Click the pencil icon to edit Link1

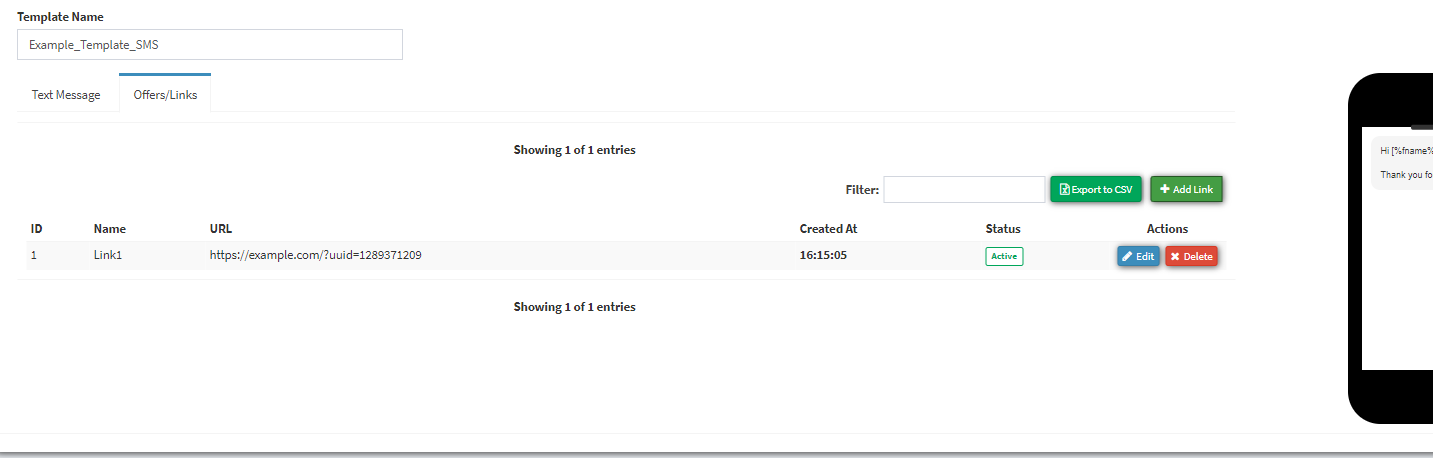(1128, 256)
